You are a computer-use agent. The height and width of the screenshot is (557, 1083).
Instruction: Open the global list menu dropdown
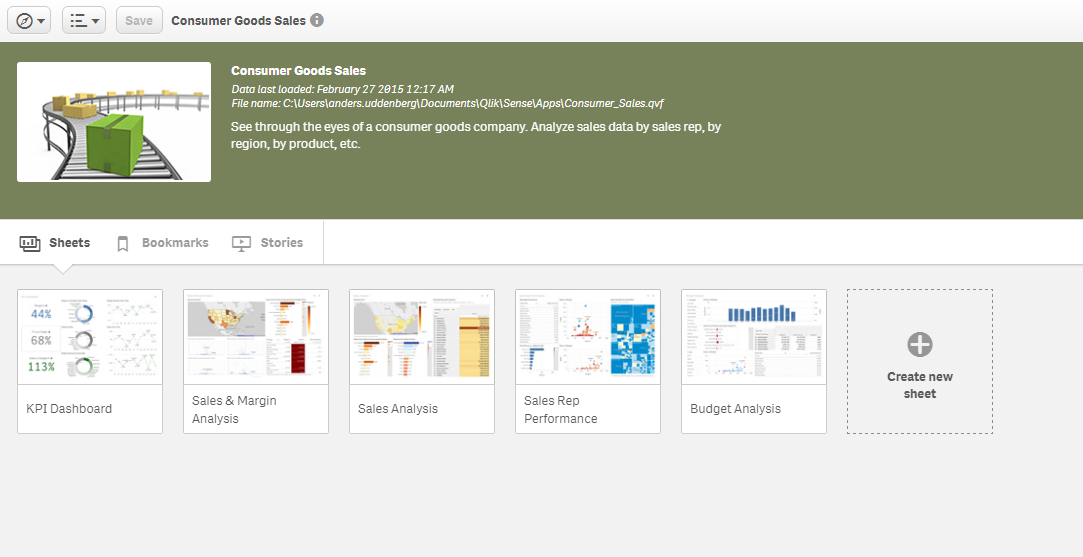pos(84,21)
